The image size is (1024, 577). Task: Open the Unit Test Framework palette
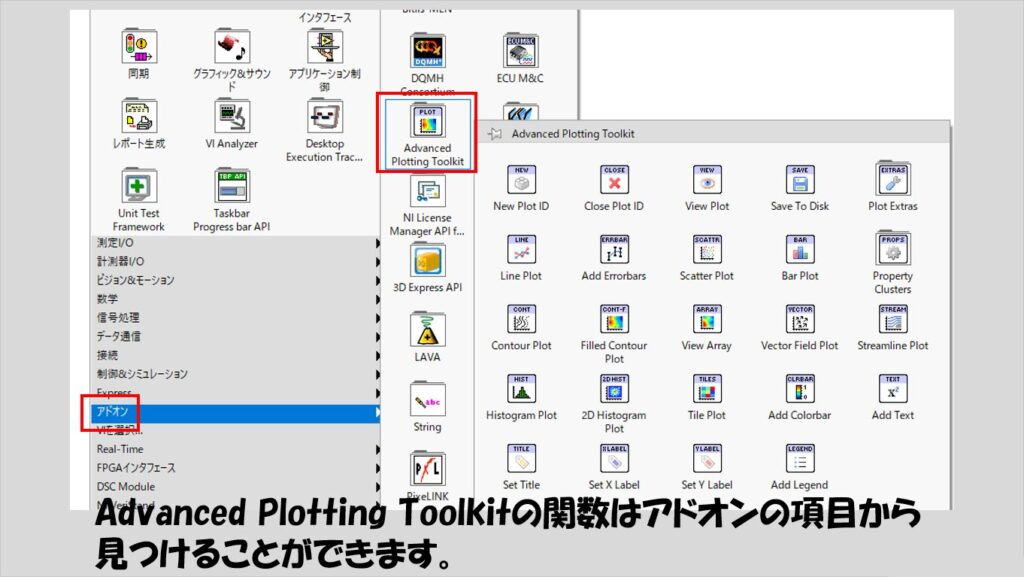140,187
